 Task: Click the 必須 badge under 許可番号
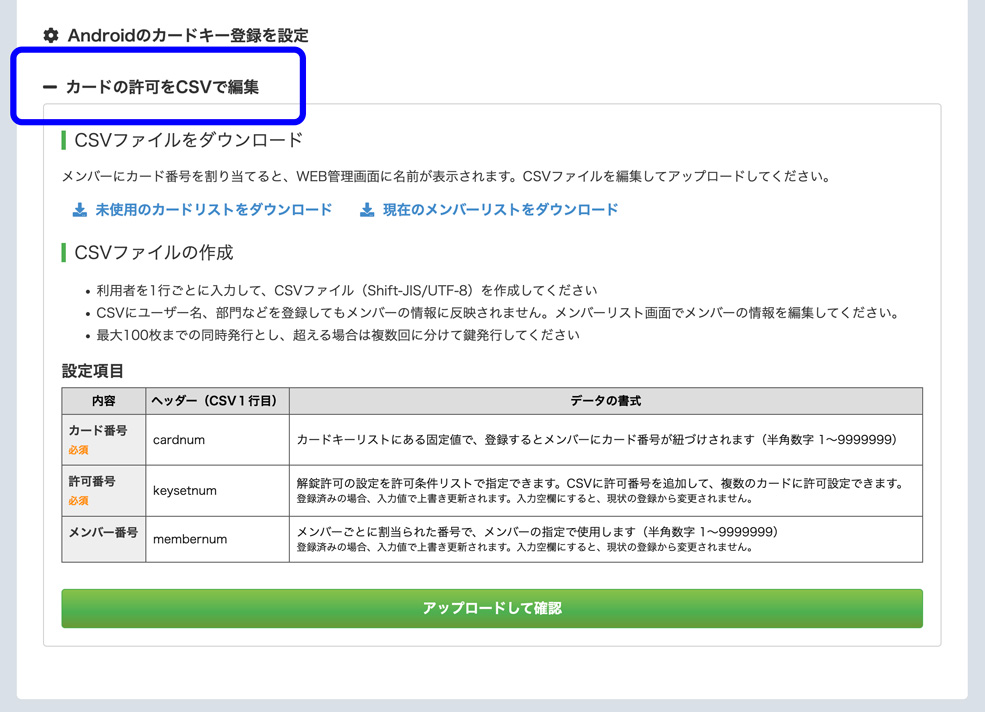coord(78,500)
